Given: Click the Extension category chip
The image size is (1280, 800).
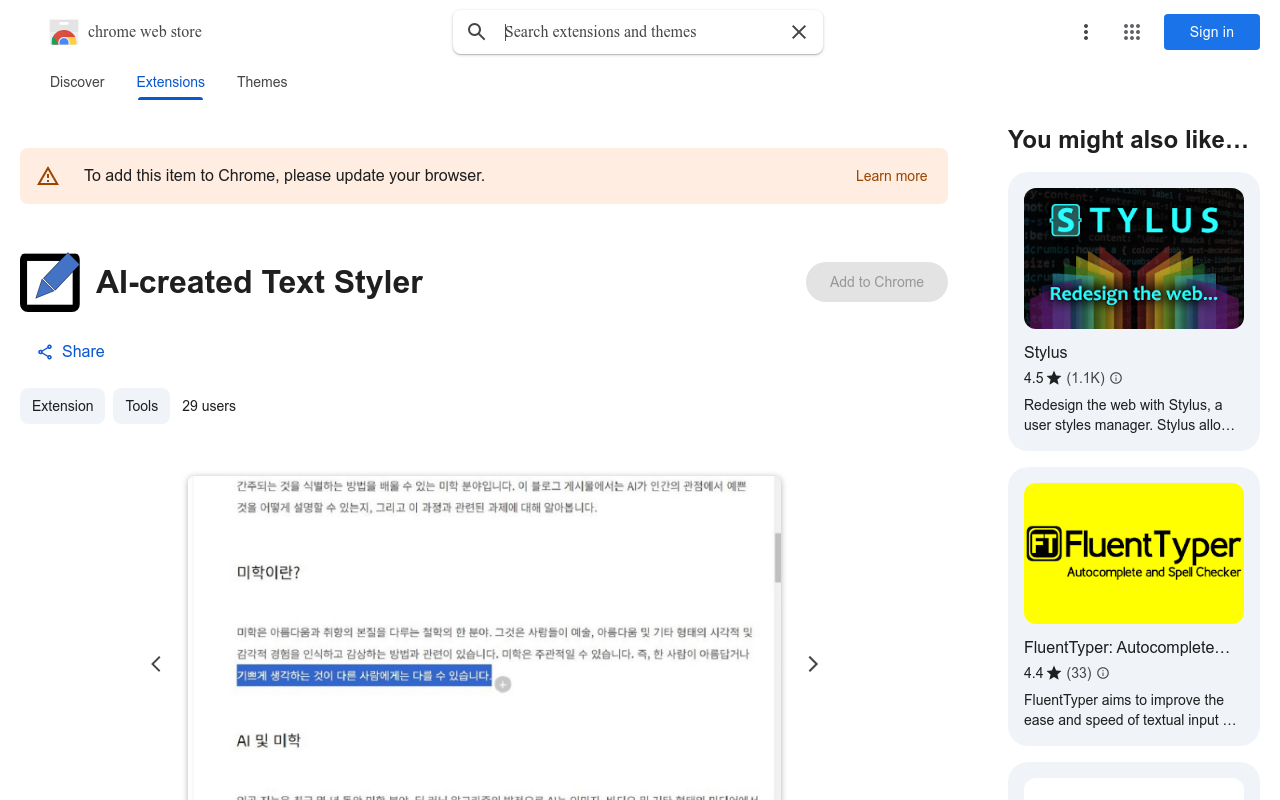Looking at the screenshot, I should (x=62, y=406).
